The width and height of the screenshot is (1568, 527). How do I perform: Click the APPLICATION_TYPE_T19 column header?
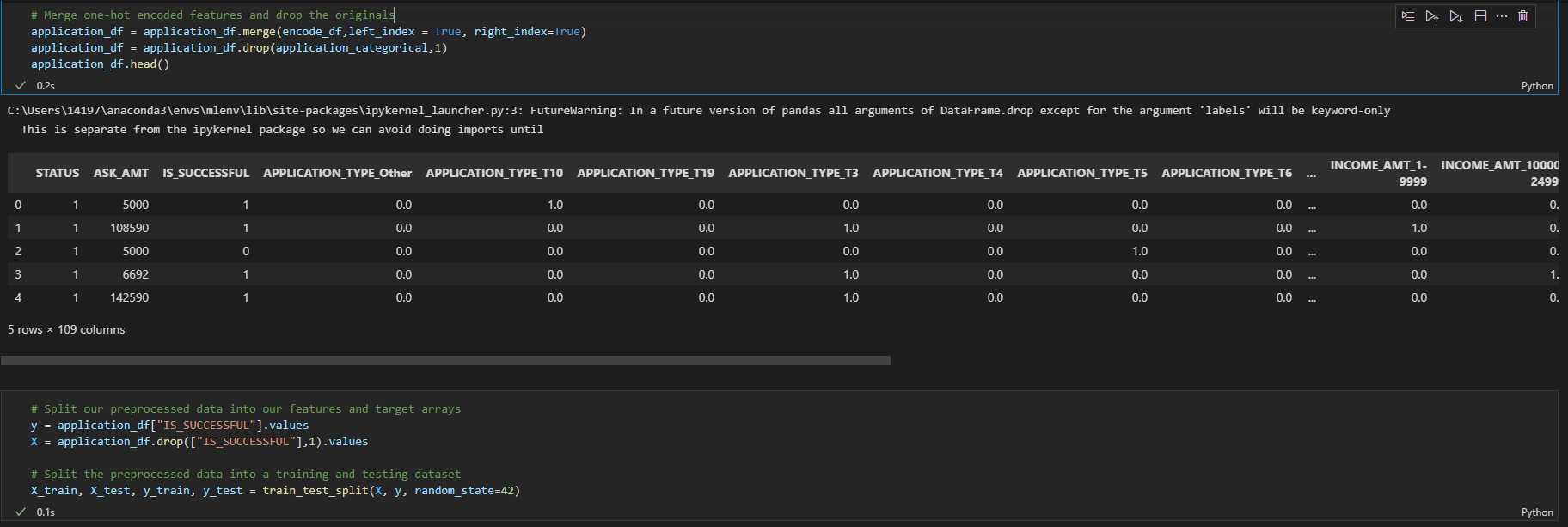tap(646, 173)
